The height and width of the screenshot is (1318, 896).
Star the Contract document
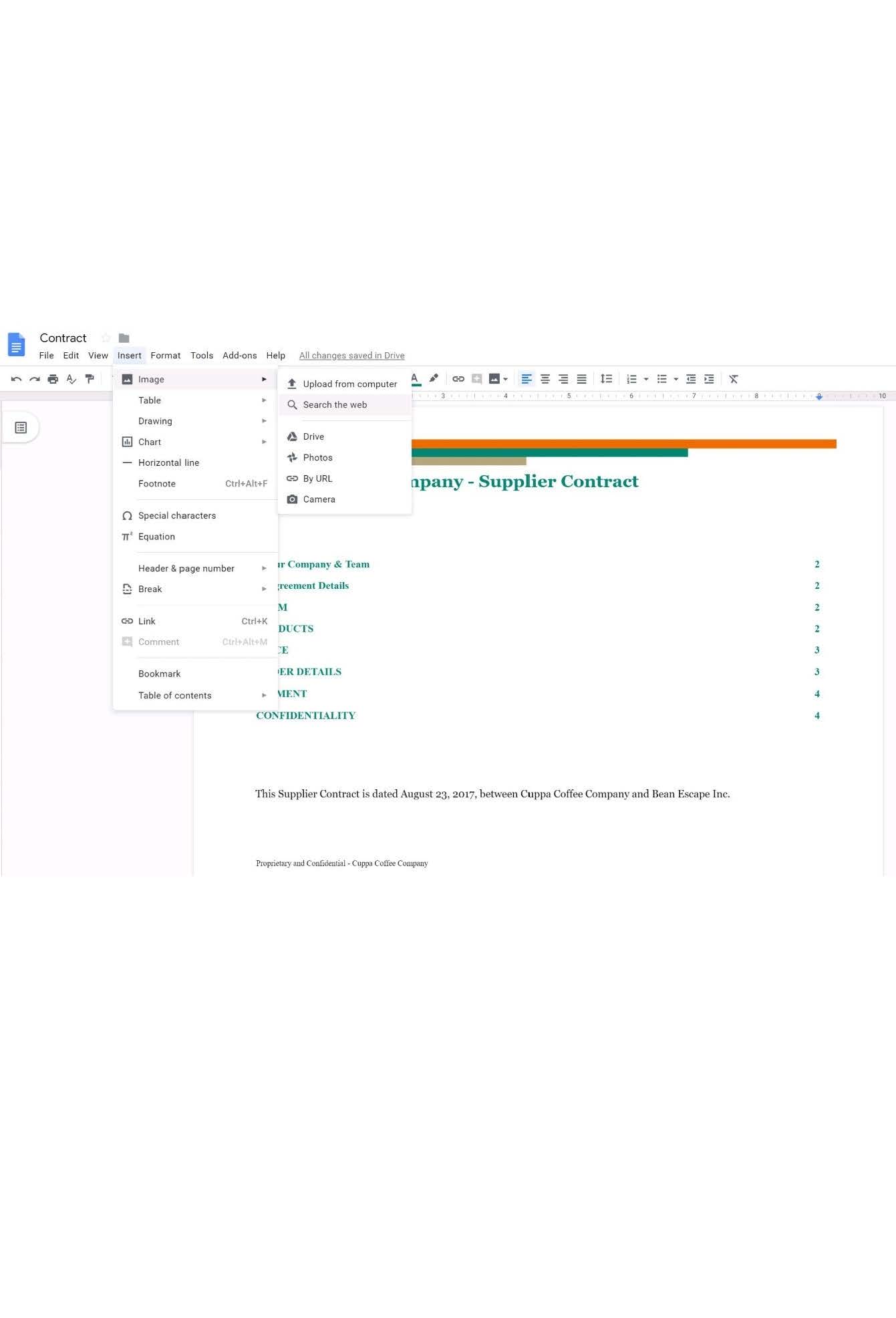[x=106, y=338]
